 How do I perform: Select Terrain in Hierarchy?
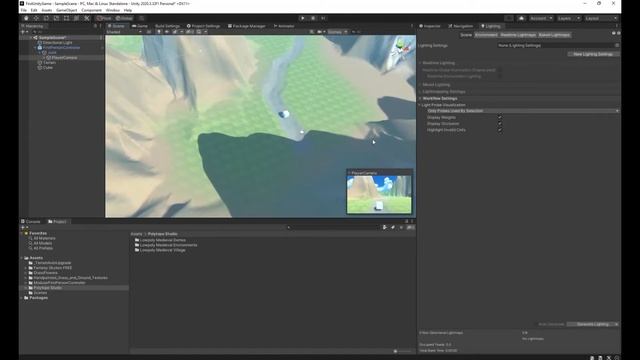click(x=49, y=63)
